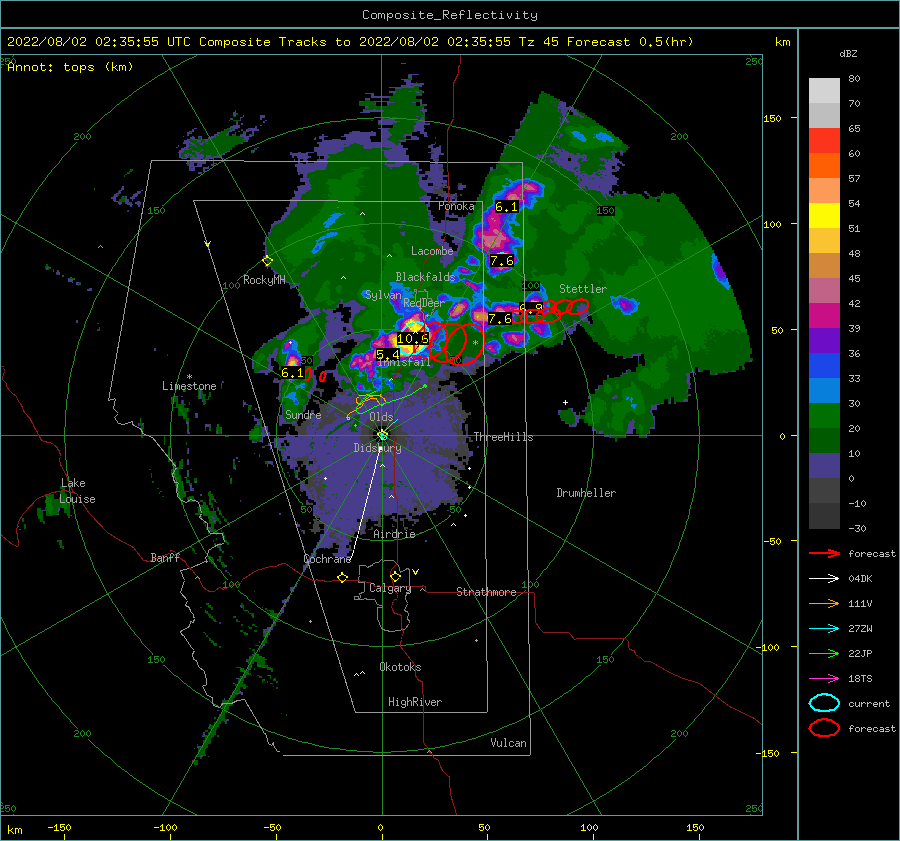The height and width of the screenshot is (841, 900).
Task: Select the white 04DK track arrow
Action: (x=824, y=579)
